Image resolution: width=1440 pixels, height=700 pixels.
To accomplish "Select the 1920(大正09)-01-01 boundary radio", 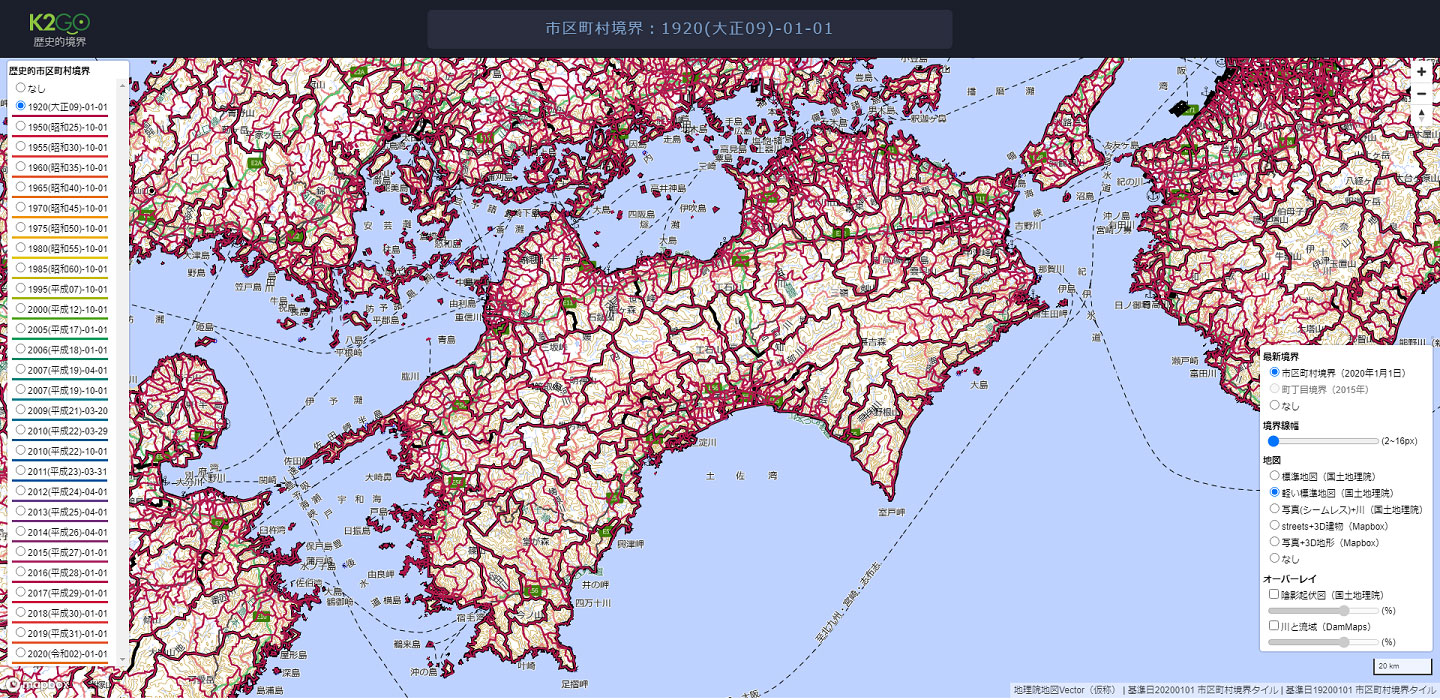I will click(x=21, y=106).
